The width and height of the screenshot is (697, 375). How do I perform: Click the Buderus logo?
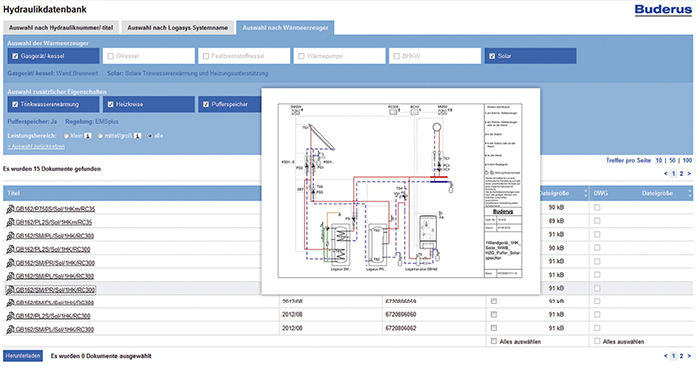663,10
